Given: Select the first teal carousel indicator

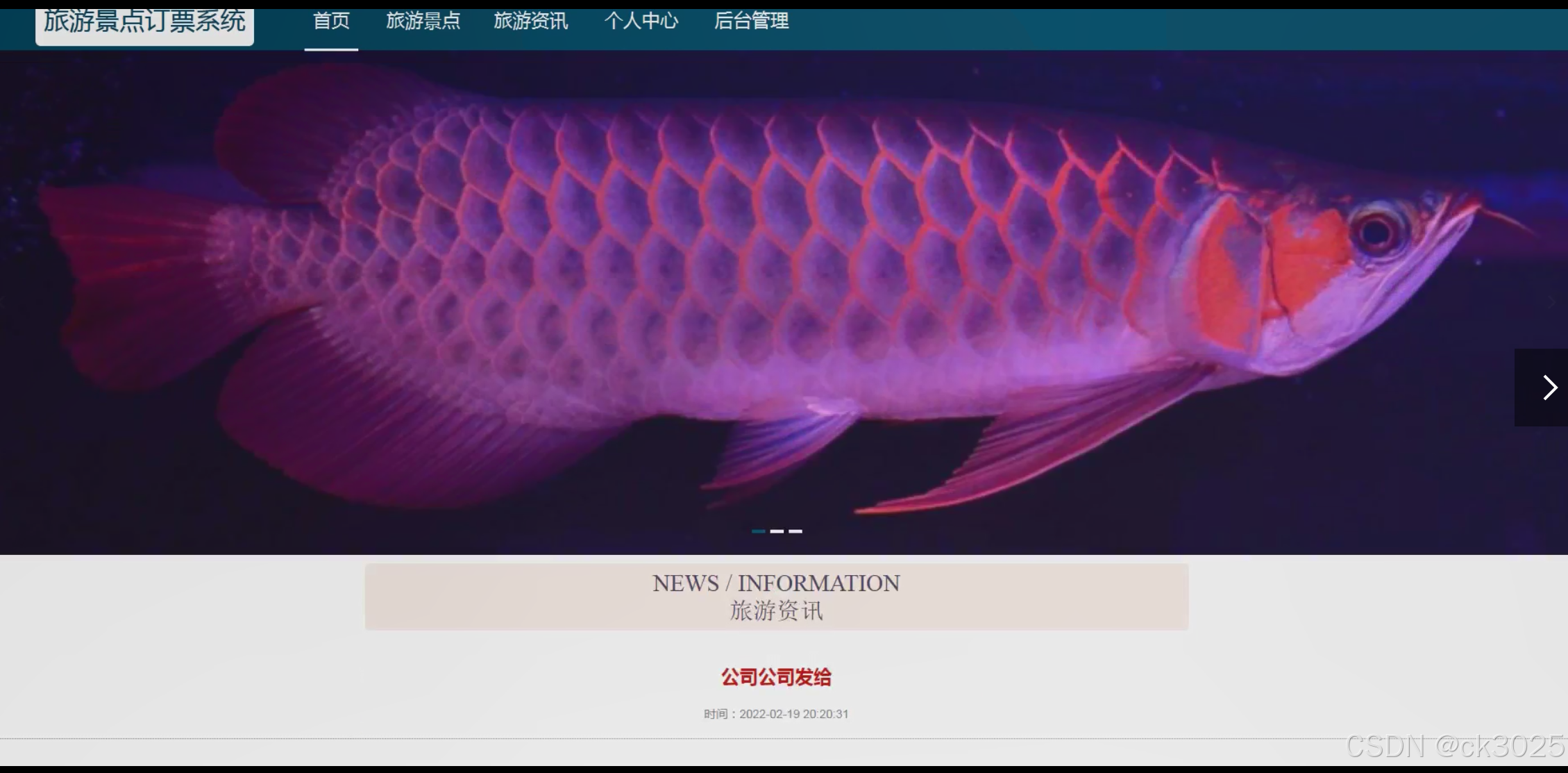Looking at the screenshot, I should 758,531.
